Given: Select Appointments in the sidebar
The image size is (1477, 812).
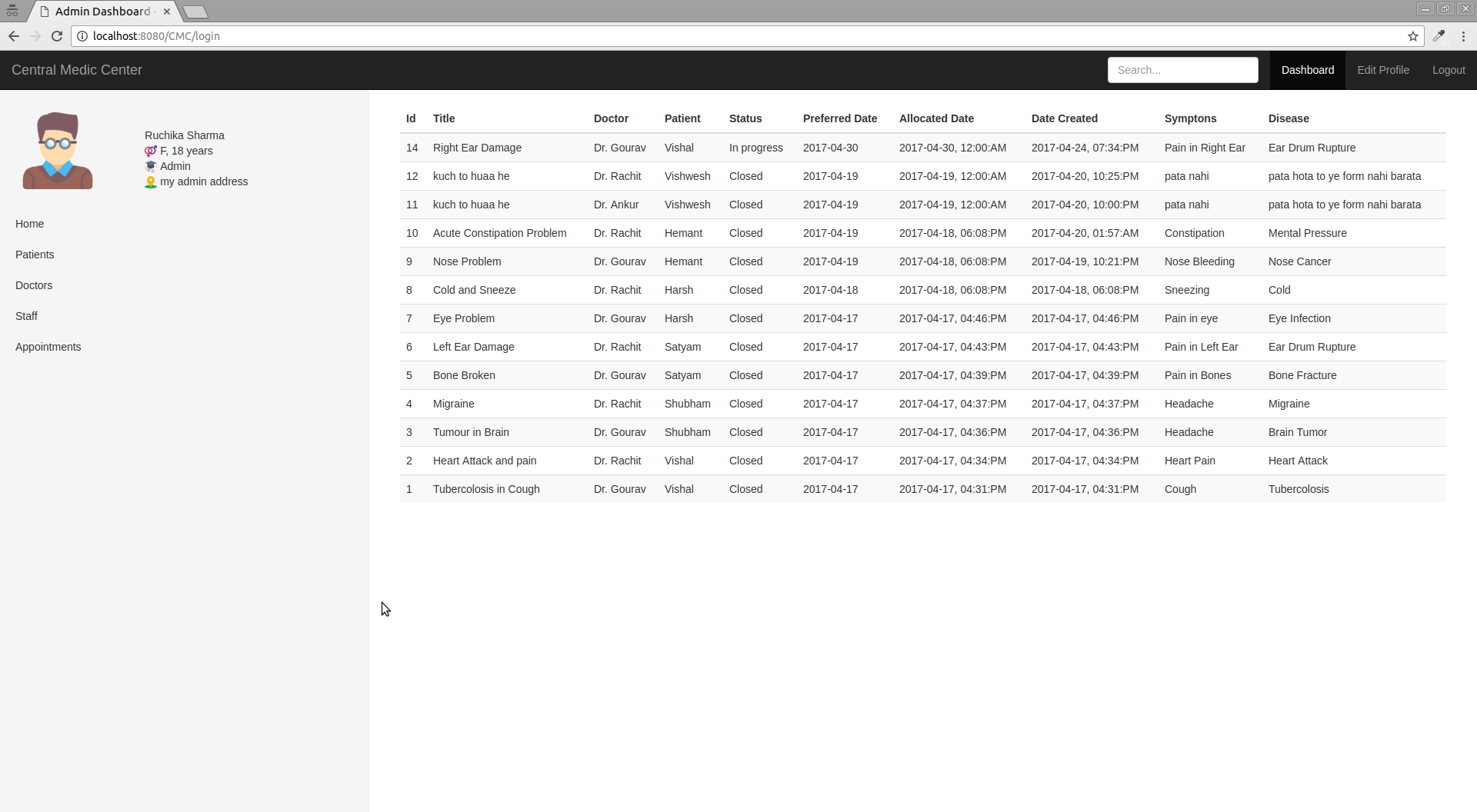Looking at the screenshot, I should pyautogui.click(x=48, y=347).
